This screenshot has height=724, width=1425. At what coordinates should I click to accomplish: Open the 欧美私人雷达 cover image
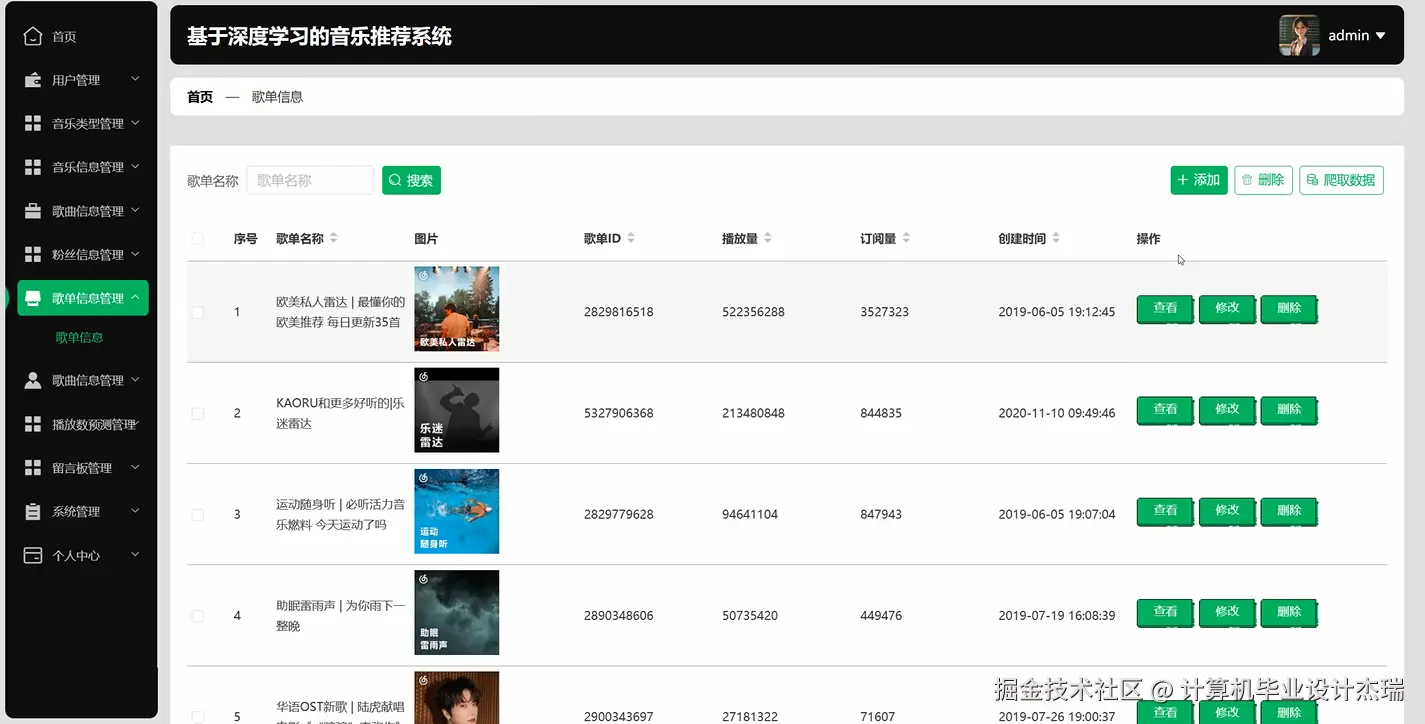click(457, 309)
